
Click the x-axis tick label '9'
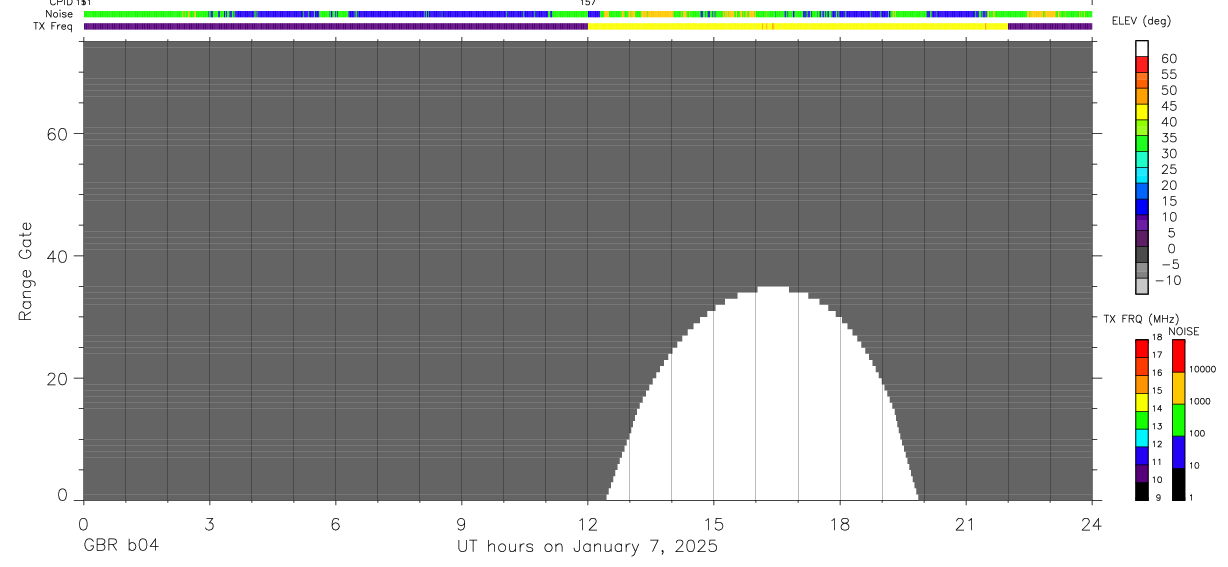click(461, 524)
